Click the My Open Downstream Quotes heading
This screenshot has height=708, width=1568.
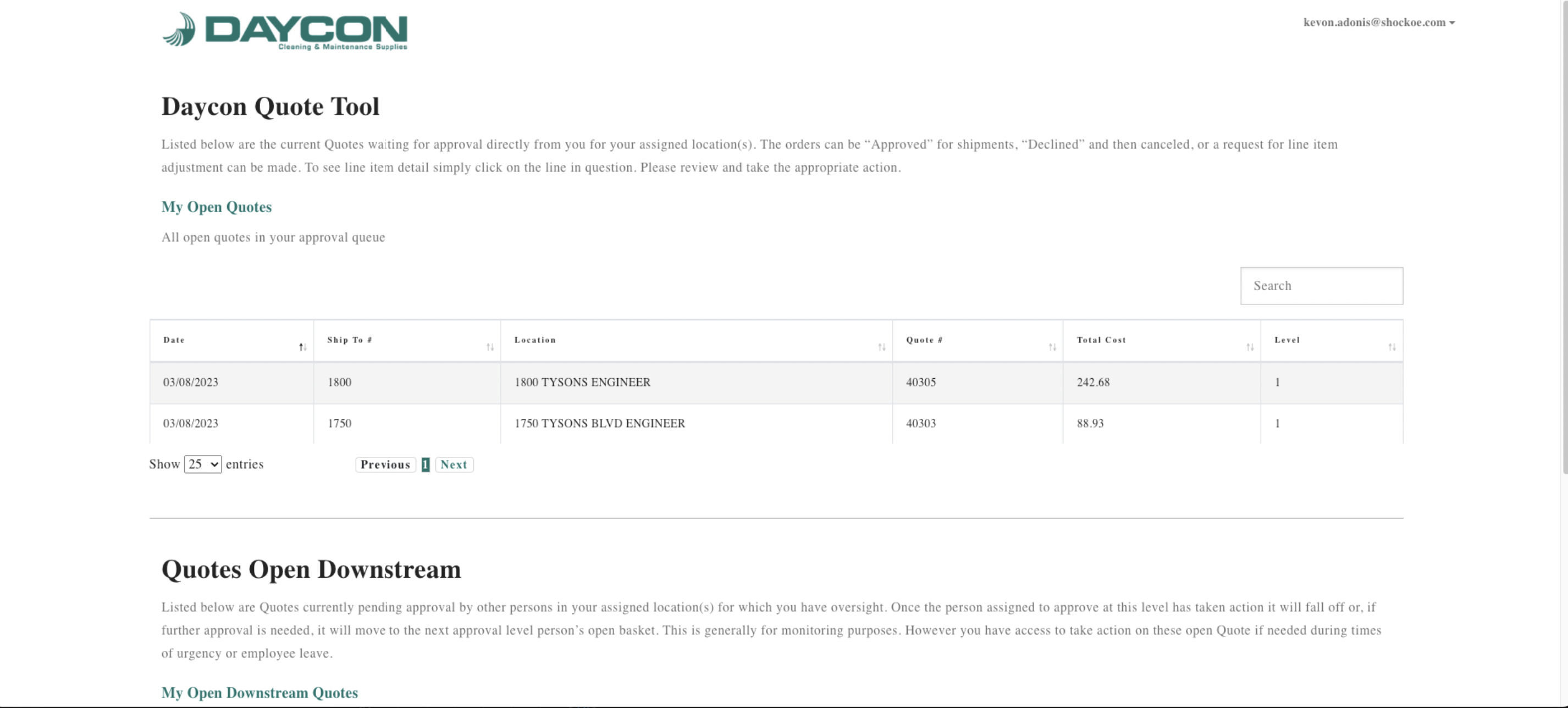pyautogui.click(x=260, y=693)
